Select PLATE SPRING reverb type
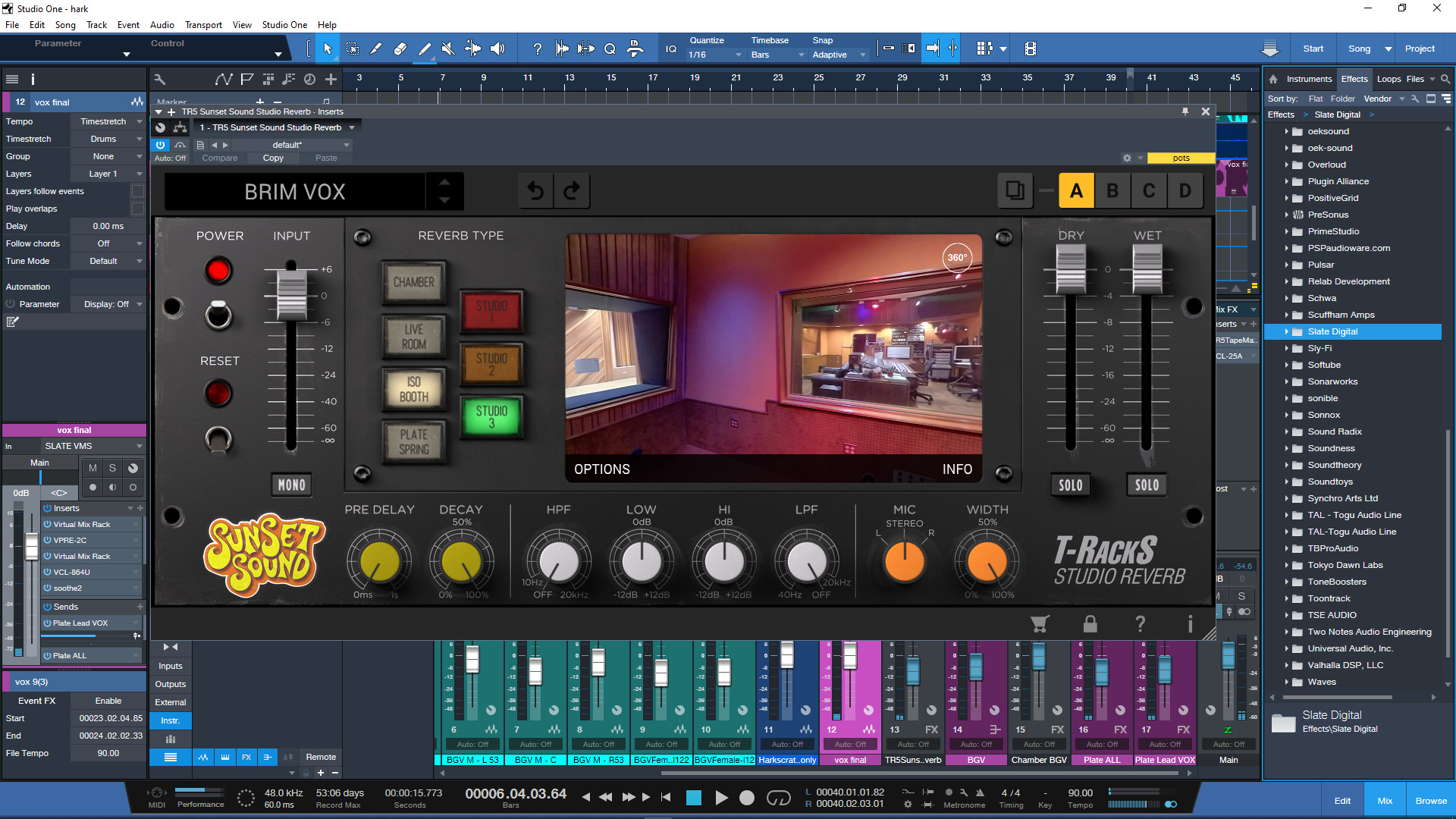Screen dimensions: 1456x819 413,442
